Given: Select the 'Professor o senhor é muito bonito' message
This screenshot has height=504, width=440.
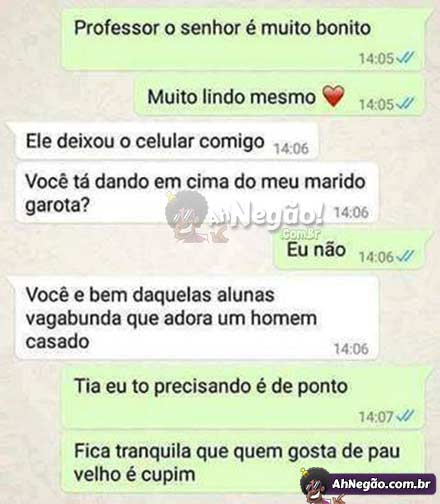Looking at the screenshot, I should click(244, 39).
